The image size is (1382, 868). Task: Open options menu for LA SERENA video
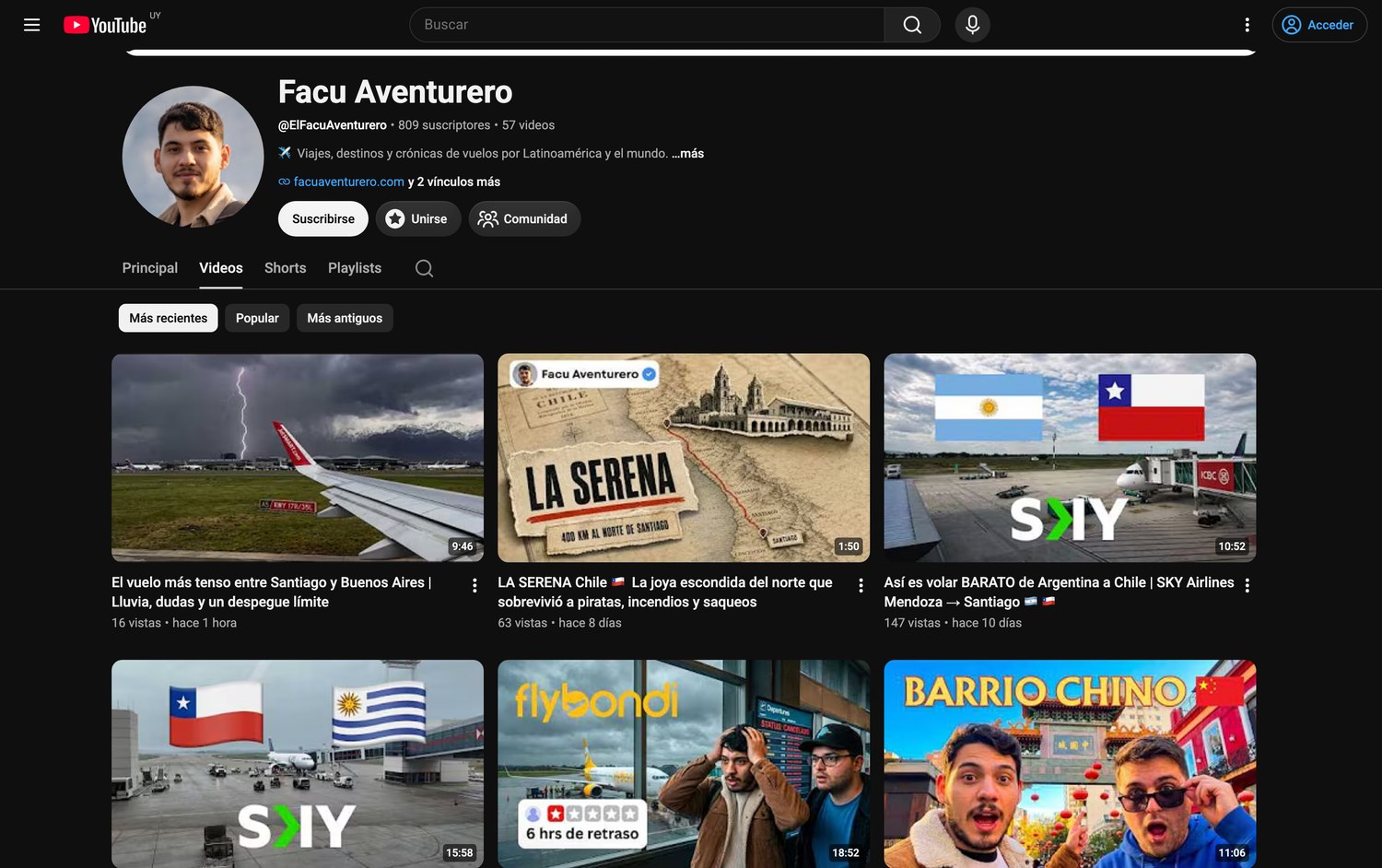861,585
